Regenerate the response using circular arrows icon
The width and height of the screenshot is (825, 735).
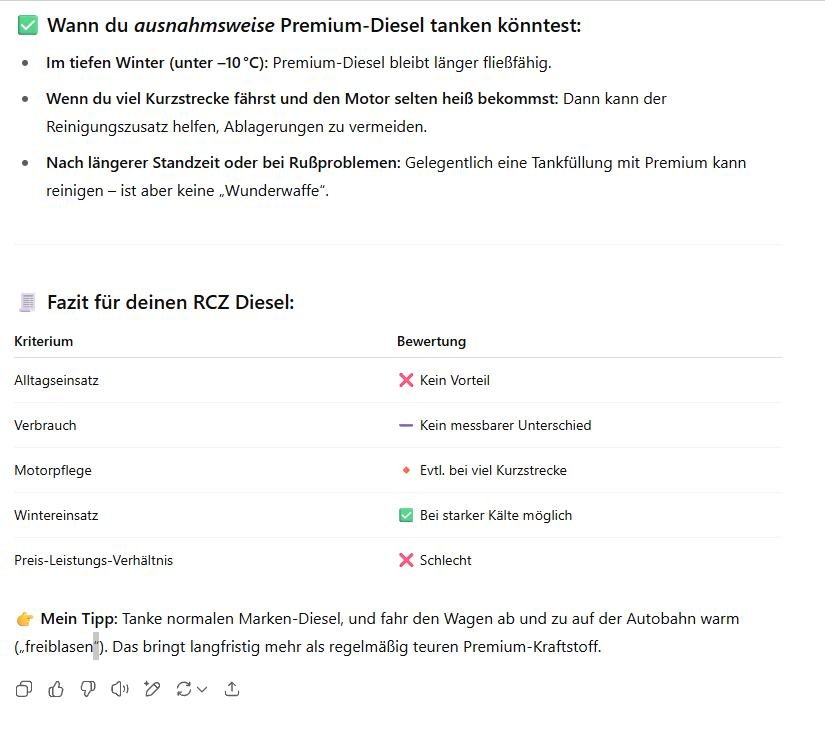(x=183, y=689)
